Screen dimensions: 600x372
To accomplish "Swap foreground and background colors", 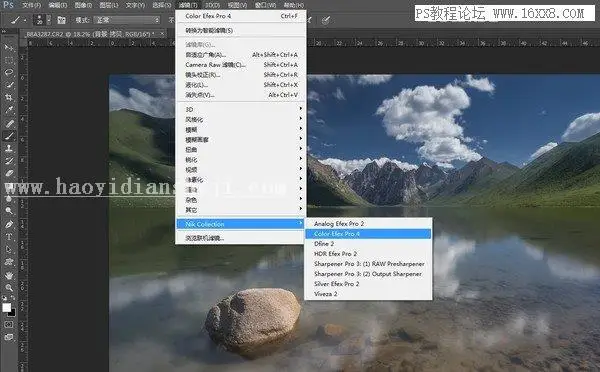I will click(x=13, y=298).
